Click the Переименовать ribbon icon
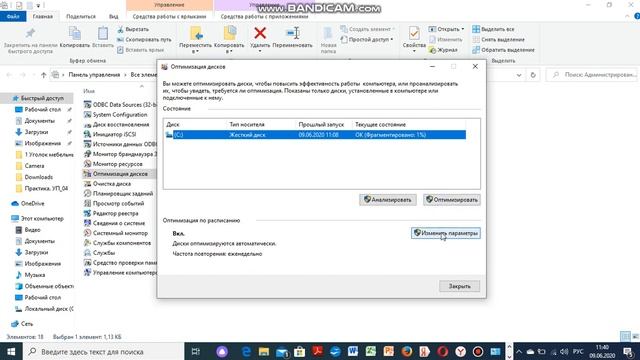Screen dimensions: 640x360 tap(292, 33)
